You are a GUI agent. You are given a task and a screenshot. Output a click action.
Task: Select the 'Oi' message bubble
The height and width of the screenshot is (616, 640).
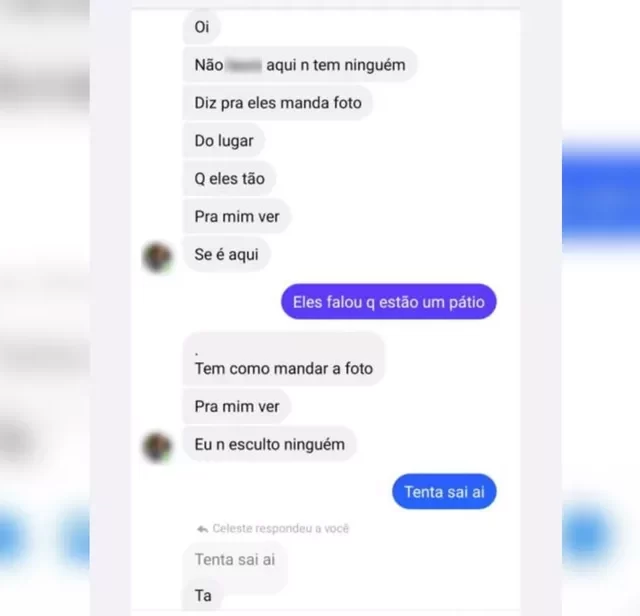point(202,27)
